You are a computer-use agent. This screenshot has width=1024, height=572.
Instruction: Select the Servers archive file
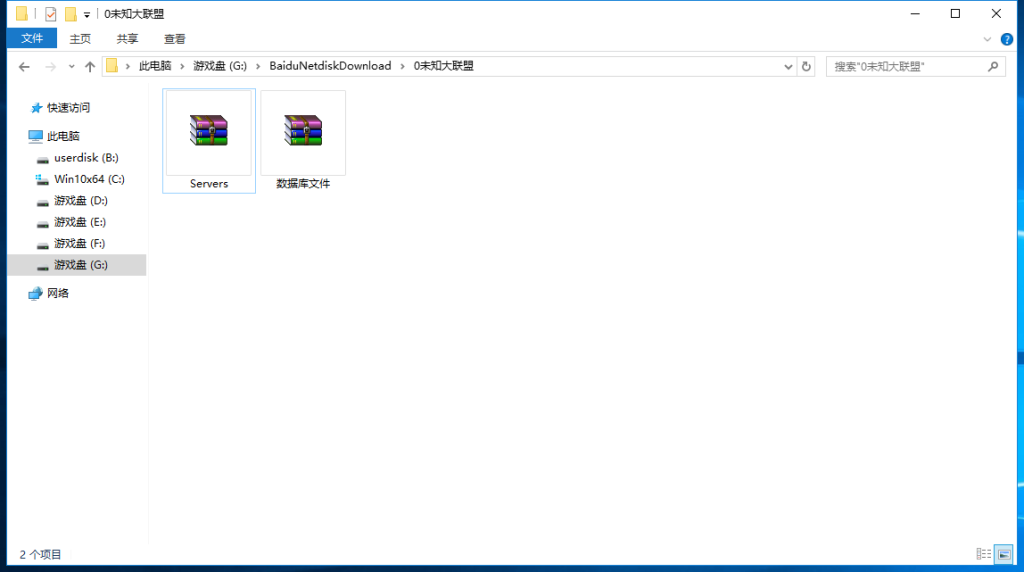(x=209, y=140)
